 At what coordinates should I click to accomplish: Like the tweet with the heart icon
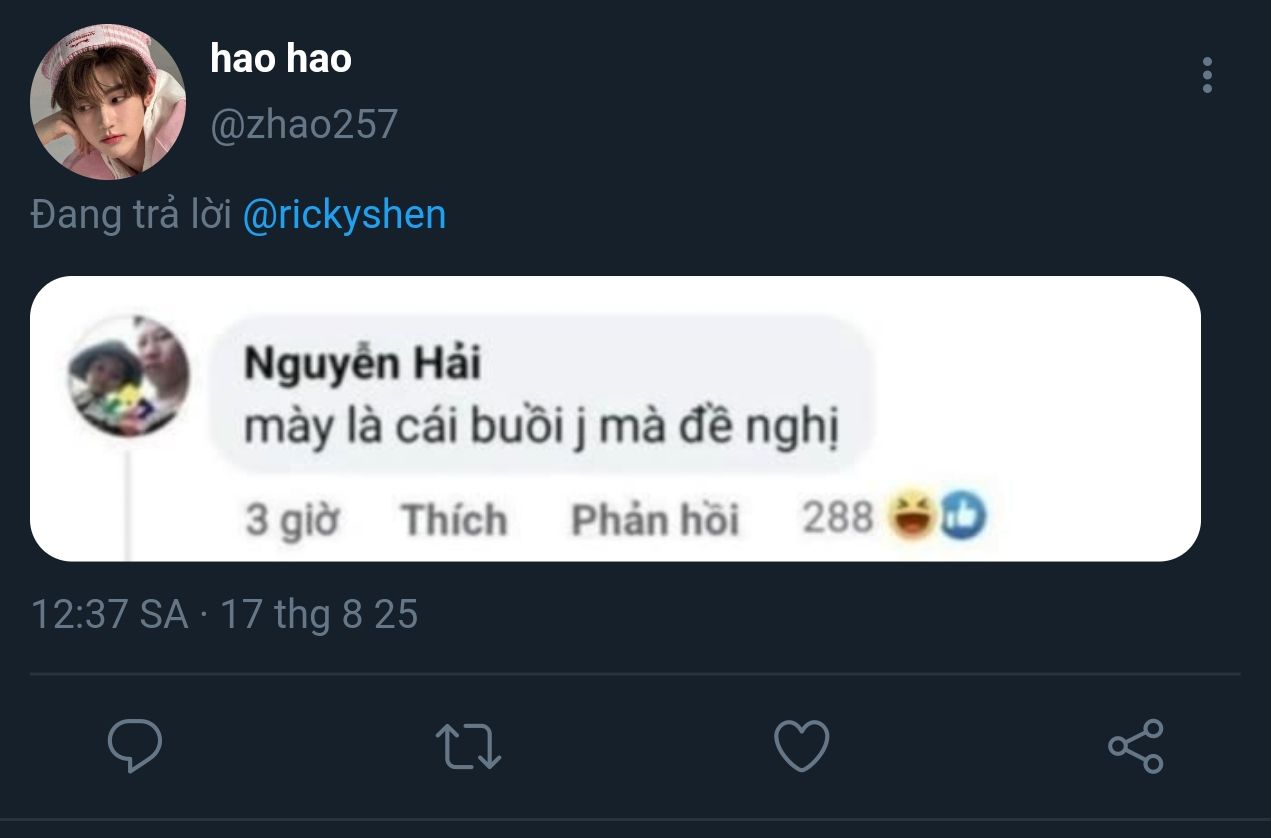coord(802,746)
